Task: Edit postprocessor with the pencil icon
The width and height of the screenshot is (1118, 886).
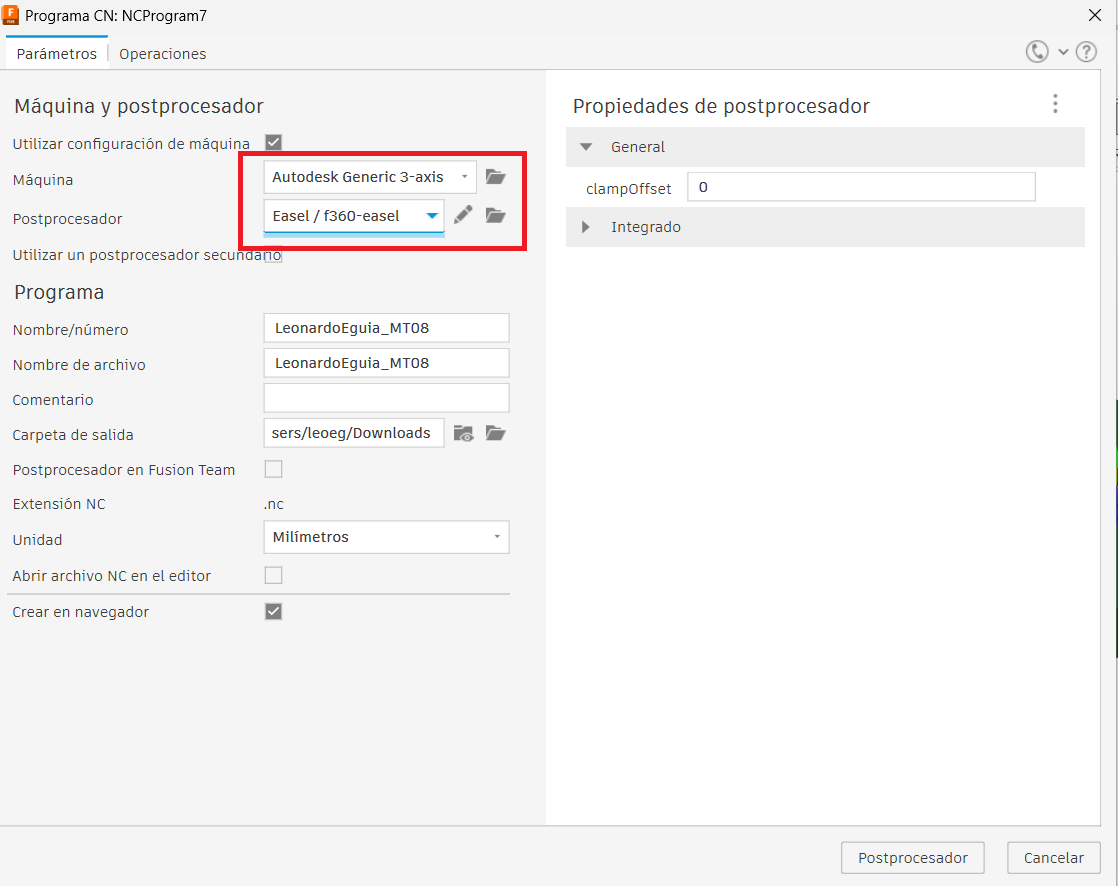Action: (463, 215)
